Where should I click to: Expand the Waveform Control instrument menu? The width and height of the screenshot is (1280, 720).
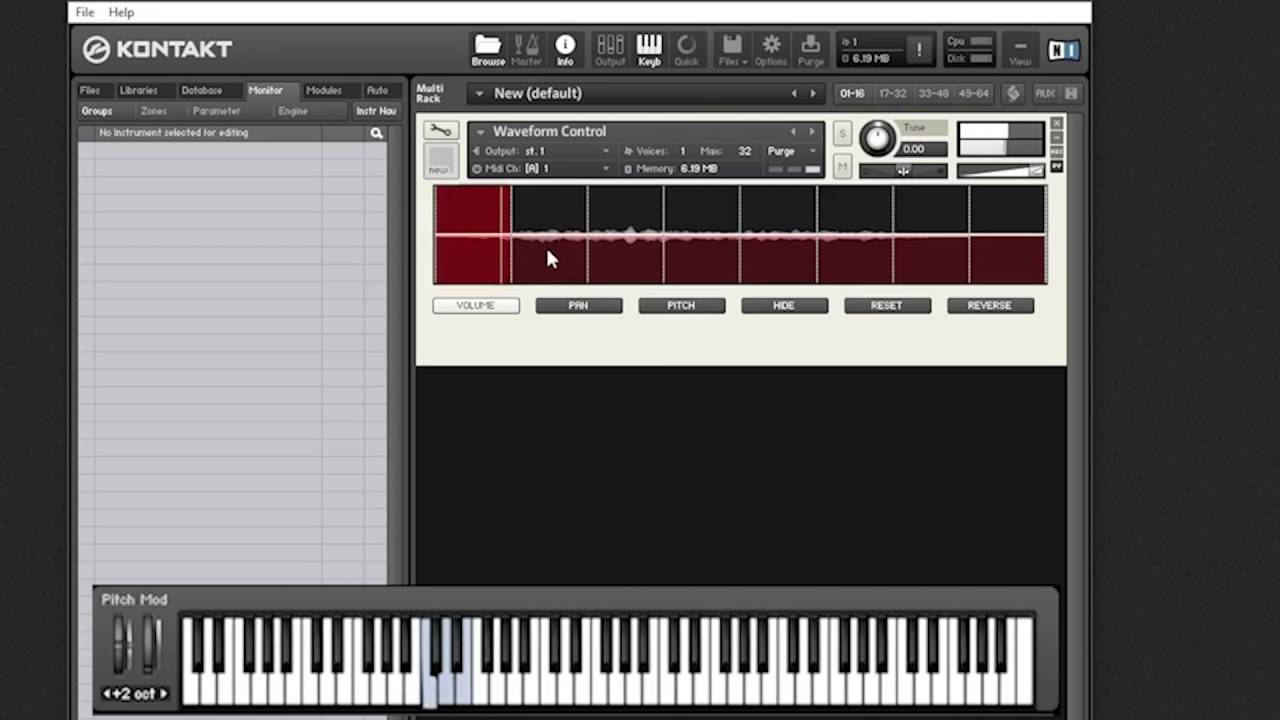click(480, 131)
